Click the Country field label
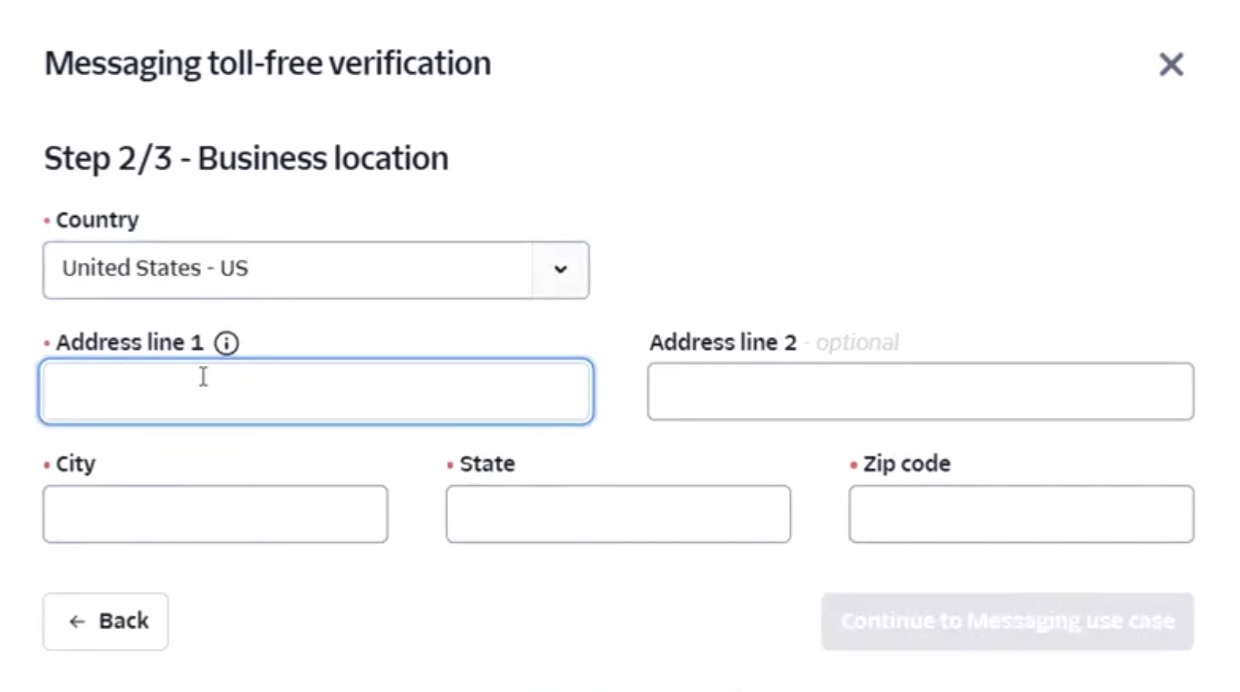The image size is (1240, 692). tap(97, 220)
